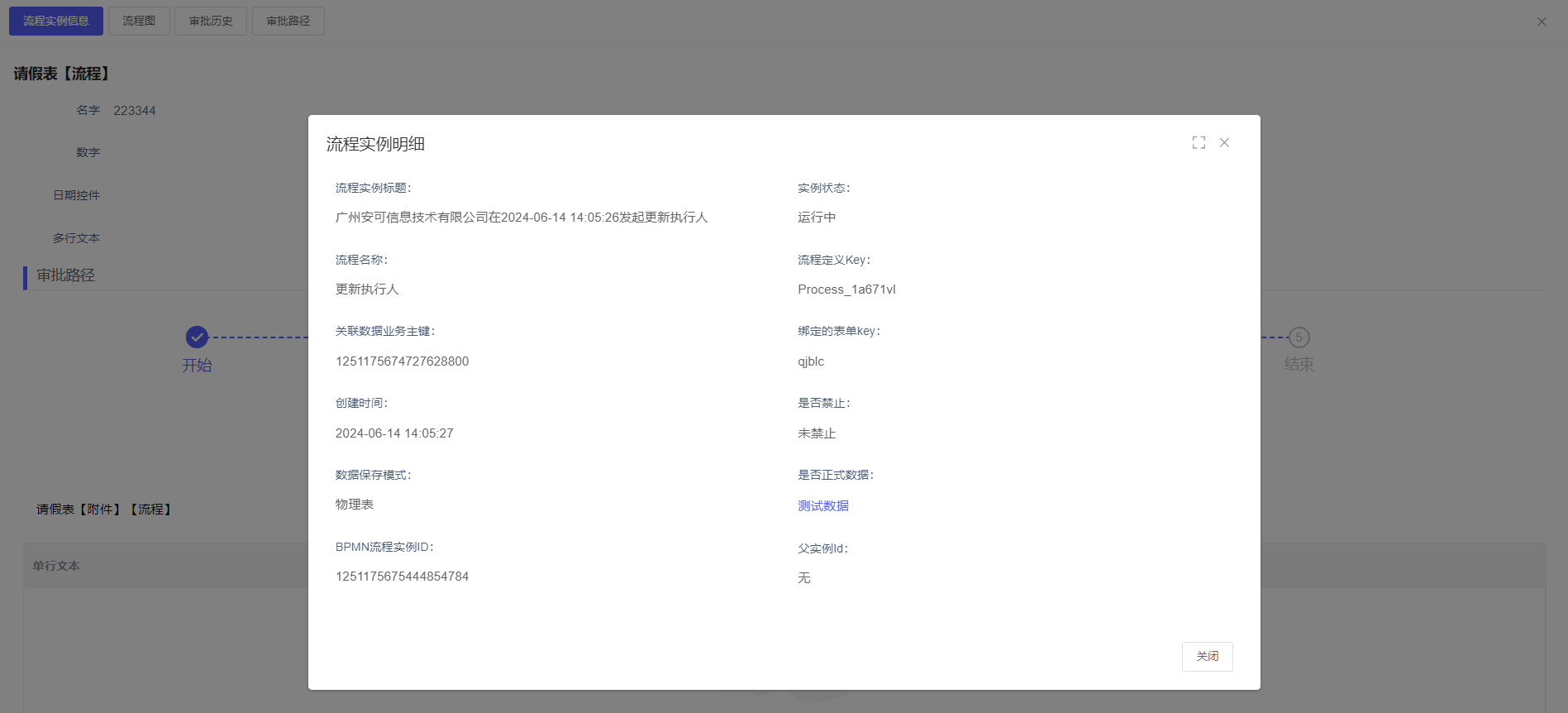Maximize the 流程实例明细 dialog to fullscreen
1568x713 pixels.
pos(1199,143)
